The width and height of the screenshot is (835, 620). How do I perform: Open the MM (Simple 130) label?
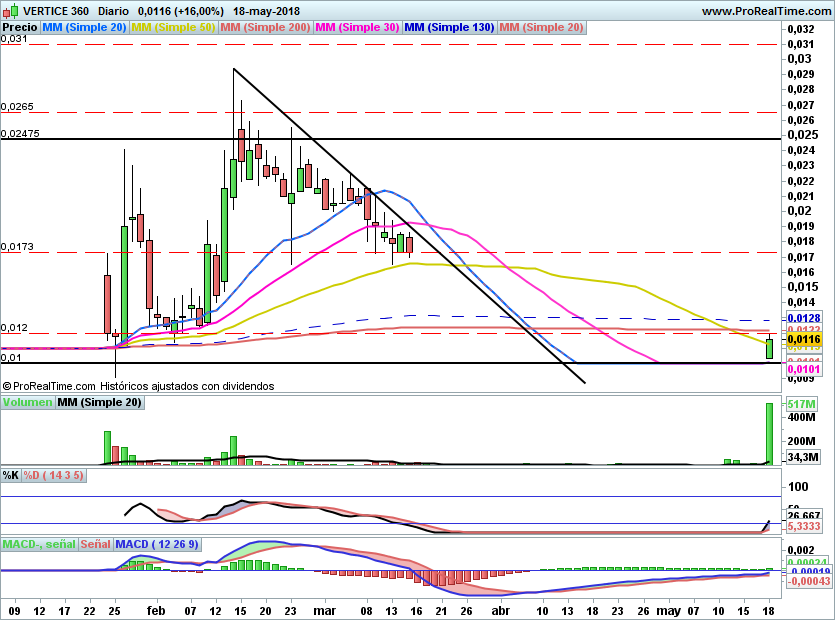click(x=449, y=27)
